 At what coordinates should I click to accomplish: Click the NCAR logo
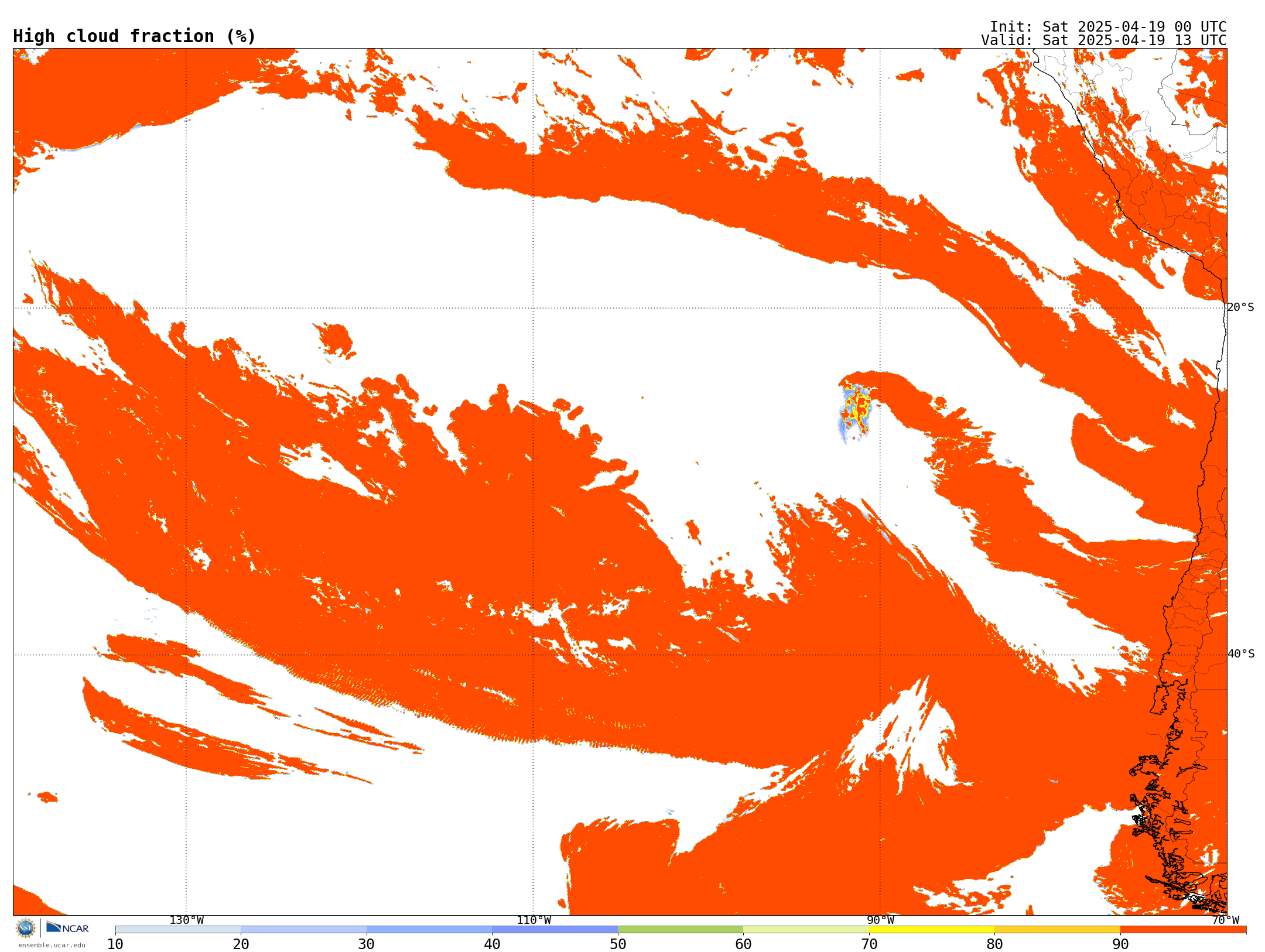coord(67,928)
